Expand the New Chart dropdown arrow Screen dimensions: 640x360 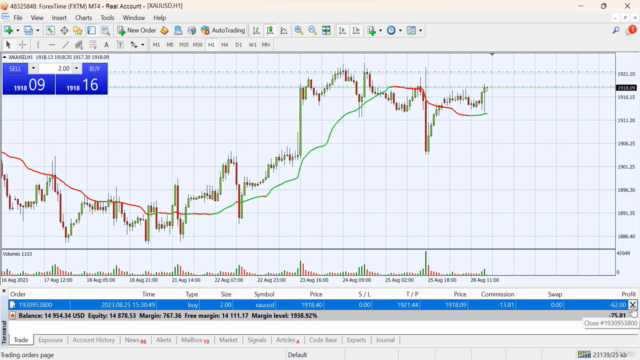(x=18, y=30)
